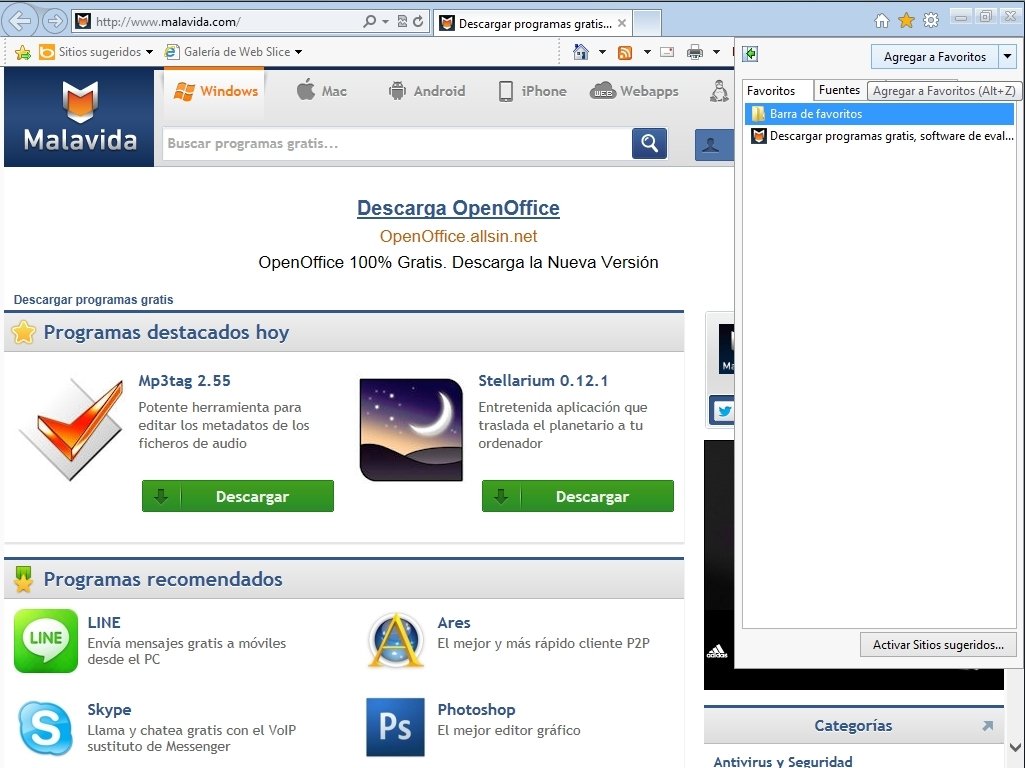Image resolution: width=1025 pixels, height=768 pixels.
Task: Click the Photoshop Ps icon
Action: 395,727
